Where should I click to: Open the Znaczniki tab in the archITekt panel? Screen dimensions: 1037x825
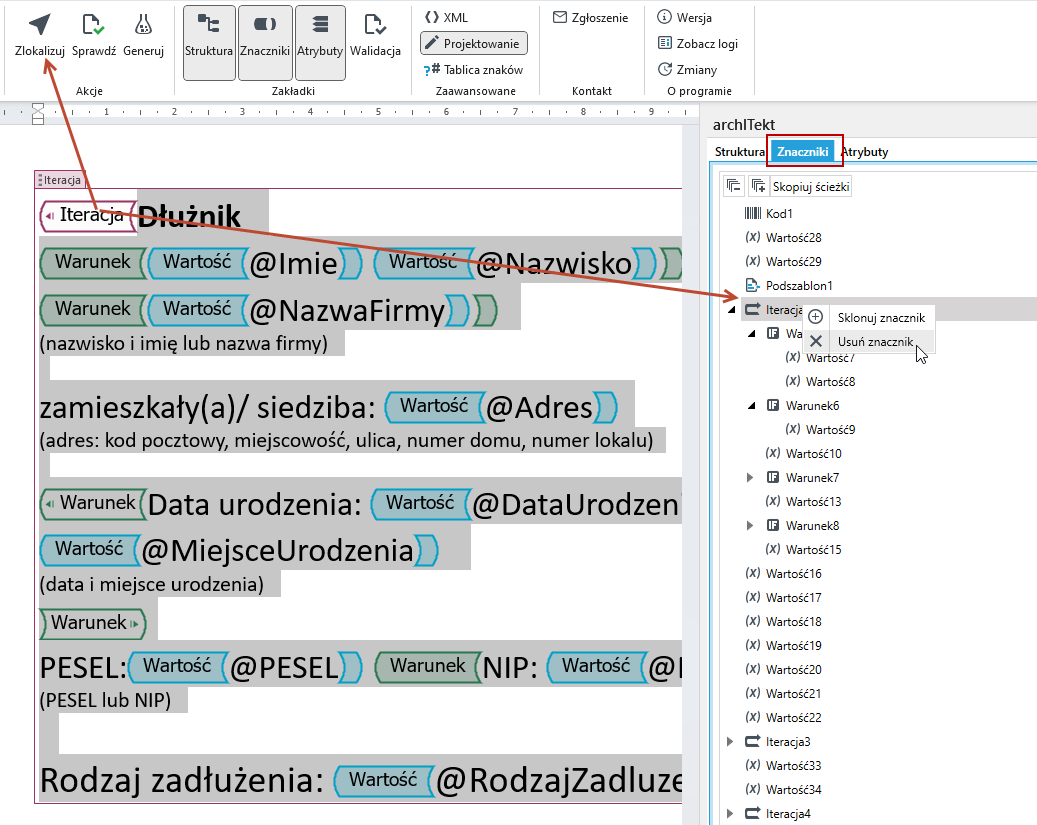coord(803,152)
